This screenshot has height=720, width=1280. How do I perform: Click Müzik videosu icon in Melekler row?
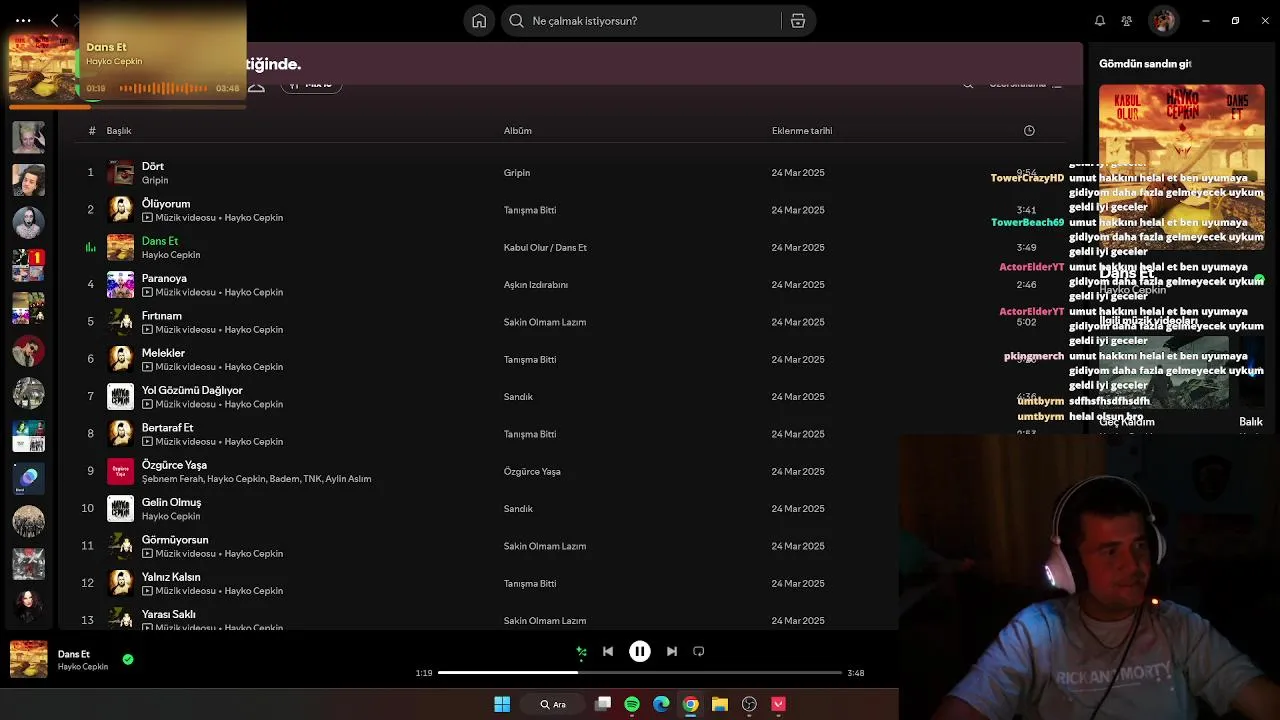point(147,367)
